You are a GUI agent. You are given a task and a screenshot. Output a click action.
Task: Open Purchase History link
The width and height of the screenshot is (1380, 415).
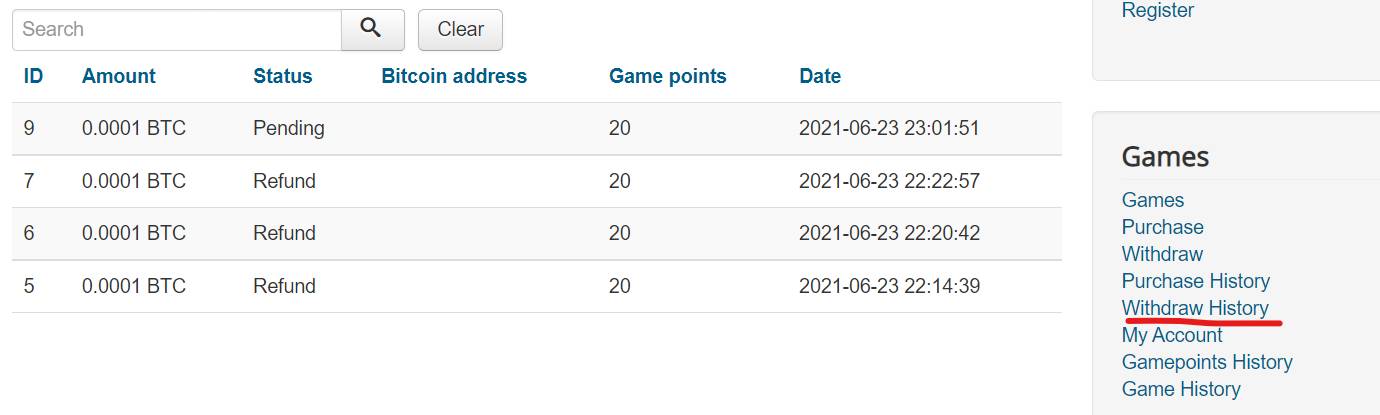pos(1196,281)
